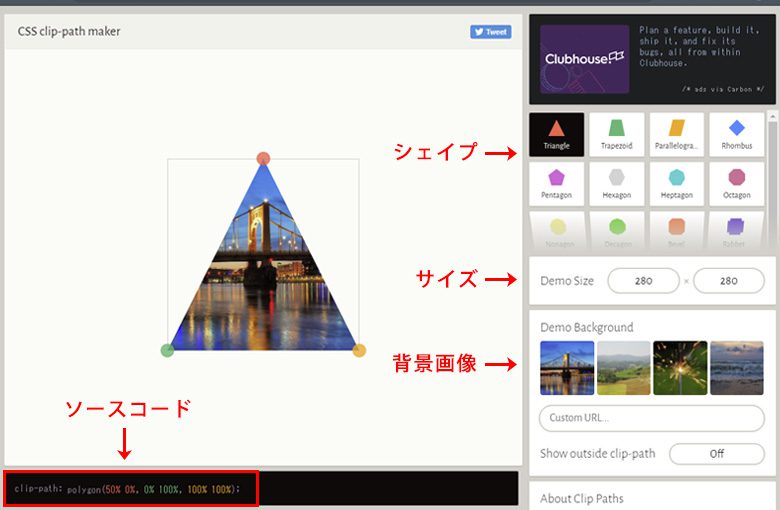Pick the Rabbet shape
This screenshot has width=780, height=510.
pos(735,231)
